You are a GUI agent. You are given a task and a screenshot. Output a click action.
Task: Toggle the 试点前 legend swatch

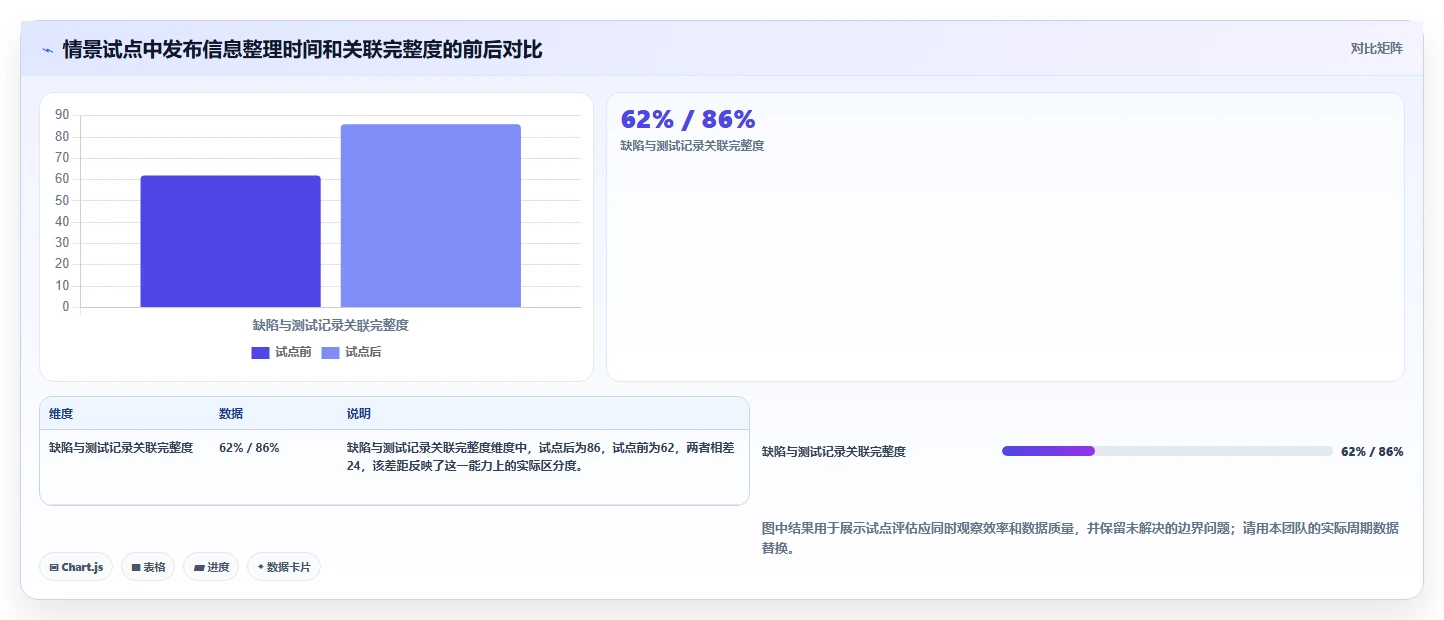(260, 353)
